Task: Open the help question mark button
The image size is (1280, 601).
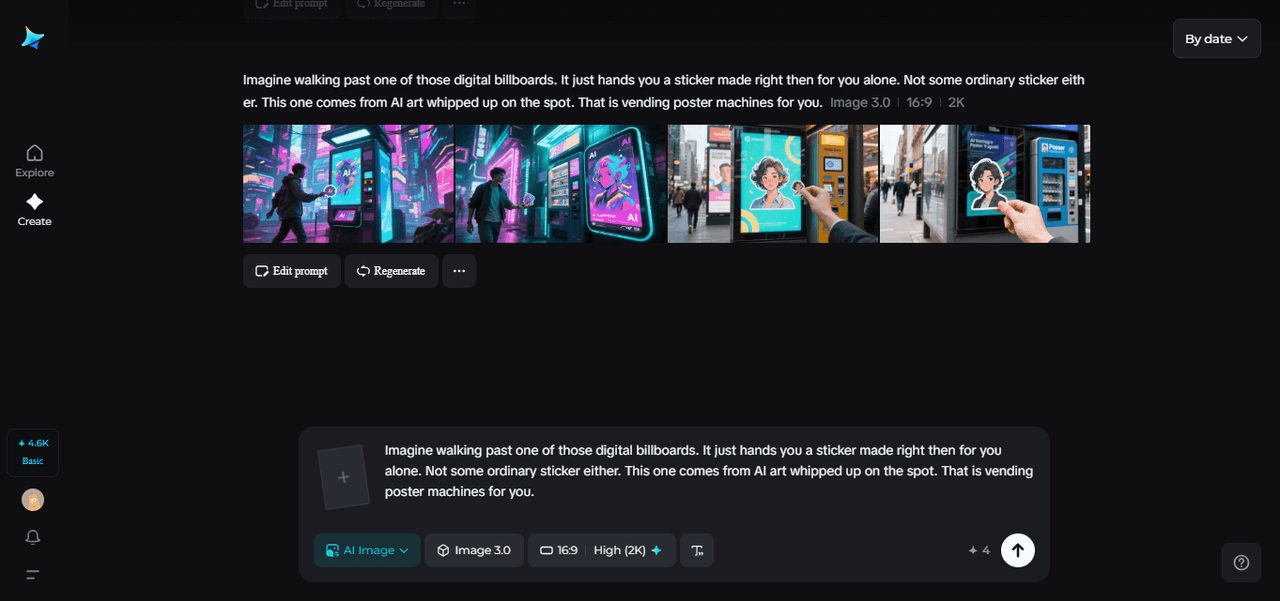Action: (1241, 562)
